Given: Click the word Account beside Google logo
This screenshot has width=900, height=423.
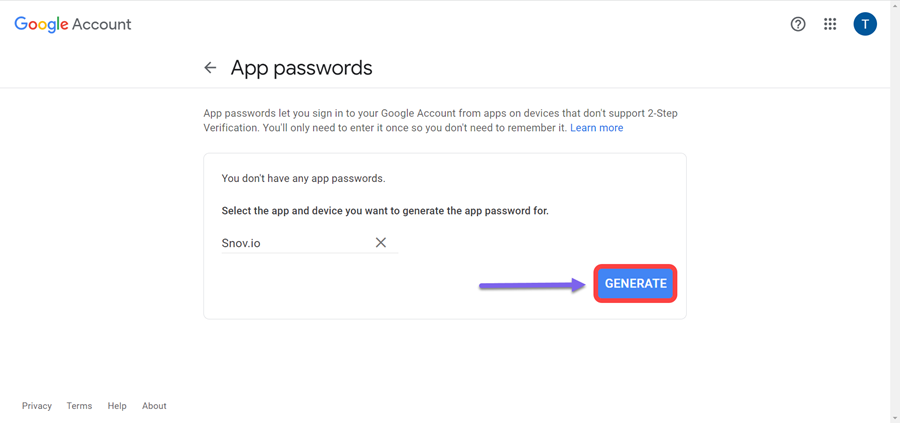Looking at the screenshot, I should [102, 24].
